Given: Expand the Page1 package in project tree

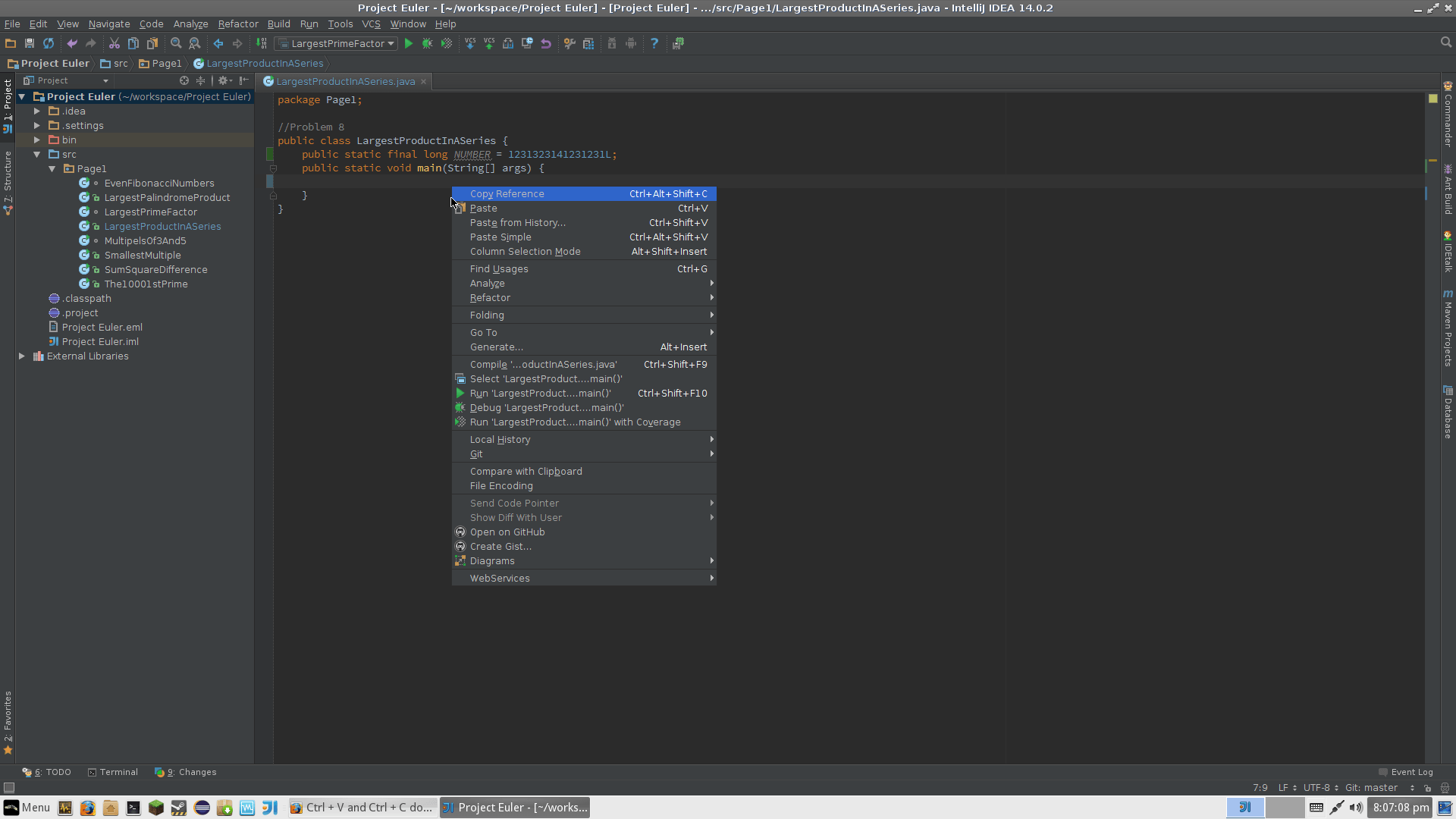Looking at the screenshot, I should 53,168.
